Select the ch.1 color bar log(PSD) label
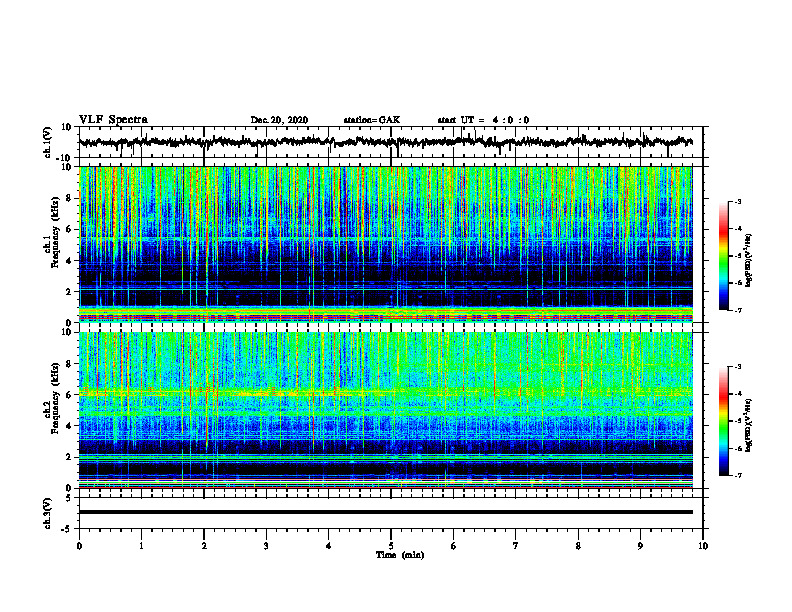The image size is (792, 612). tap(750, 260)
